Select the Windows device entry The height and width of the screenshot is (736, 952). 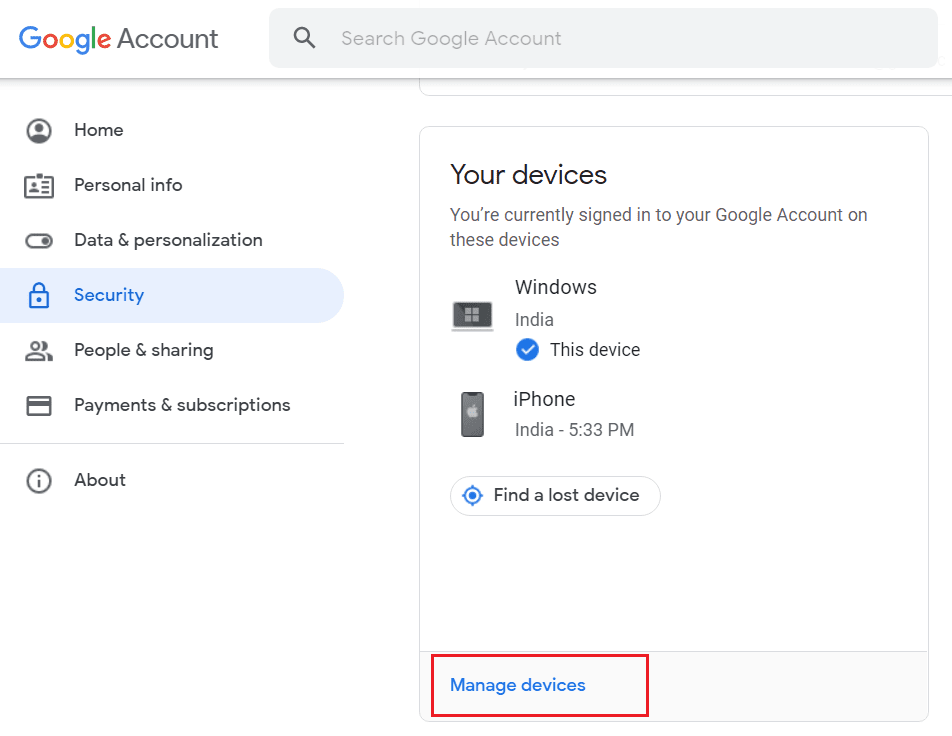point(555,288)
